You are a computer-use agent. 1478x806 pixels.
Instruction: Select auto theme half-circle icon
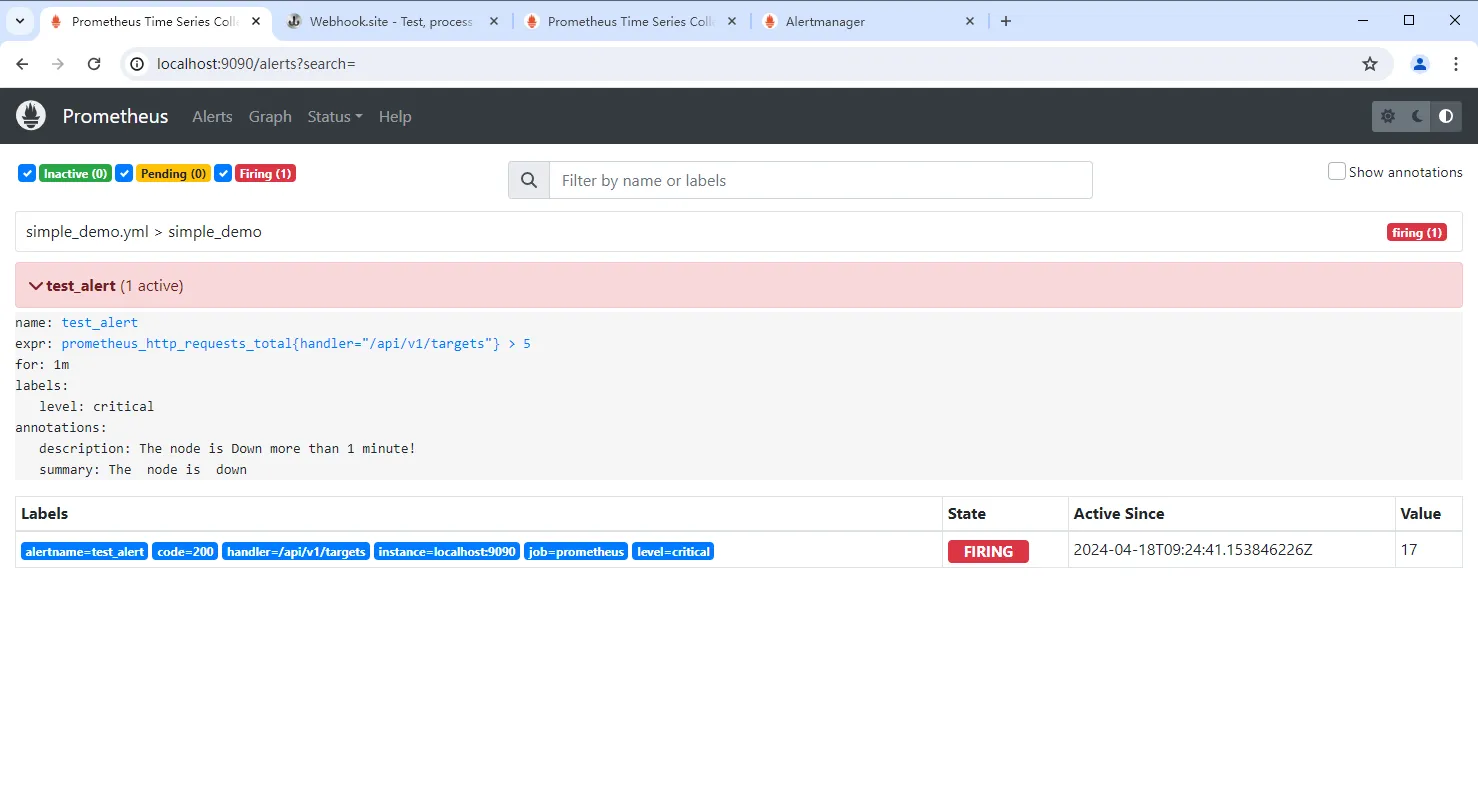[1446, 116]
